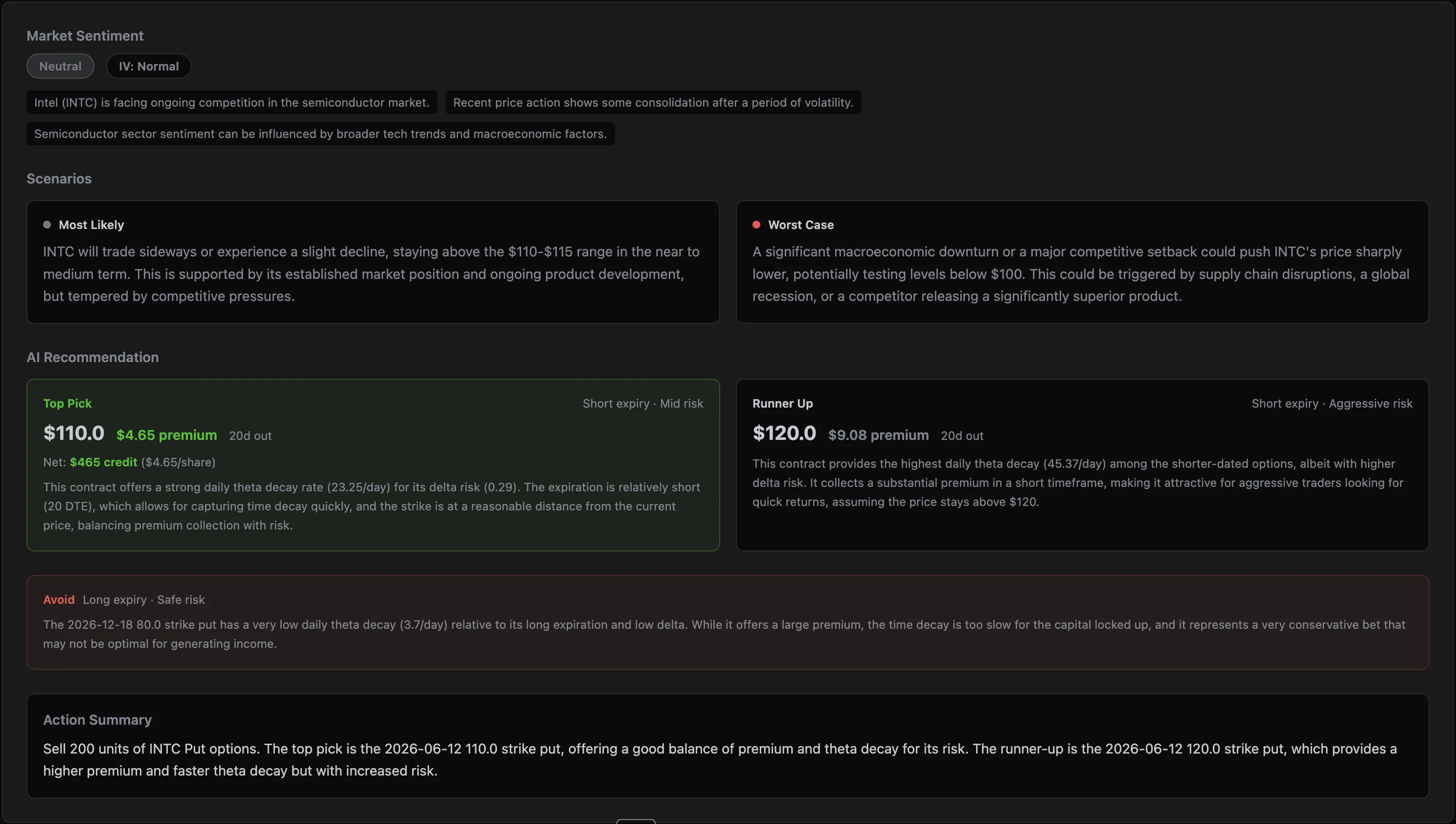Click the $9.08 premium text
Screen dimensions: 1456x824
tap(878, 435)
